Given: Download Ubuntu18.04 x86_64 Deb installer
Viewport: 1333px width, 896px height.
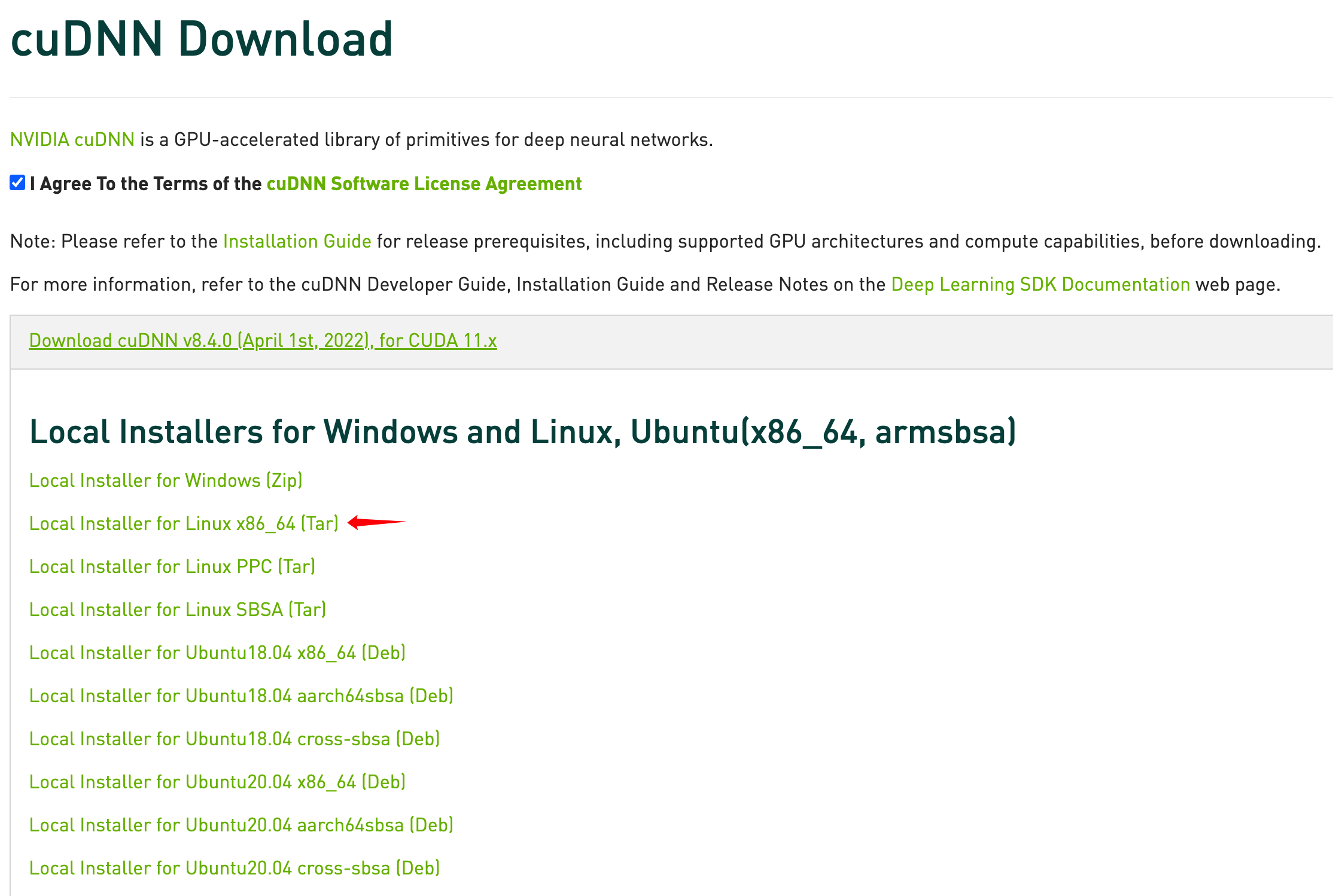Looking at the screenshot, I should (x=217, y=653).
